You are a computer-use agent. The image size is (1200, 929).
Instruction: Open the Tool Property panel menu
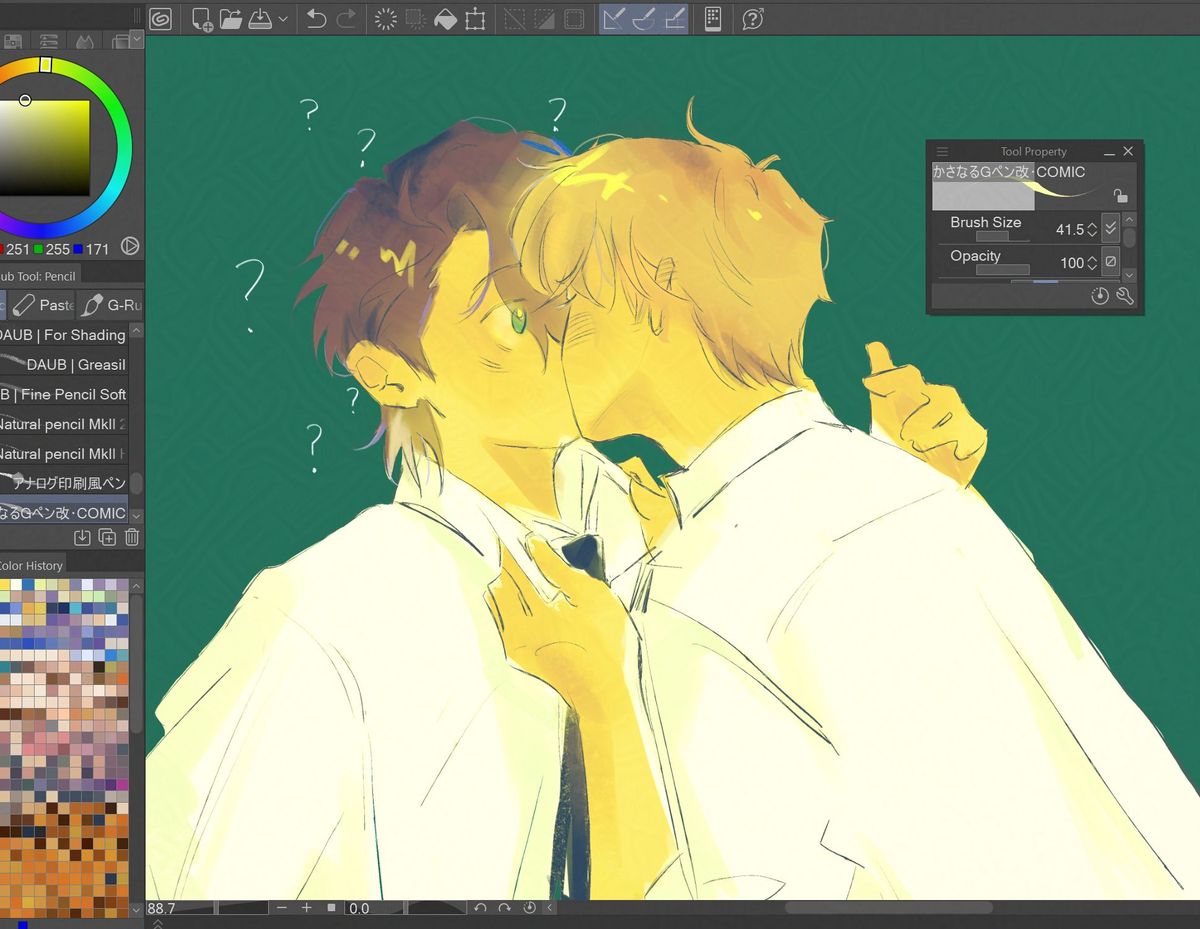(942, 152)
